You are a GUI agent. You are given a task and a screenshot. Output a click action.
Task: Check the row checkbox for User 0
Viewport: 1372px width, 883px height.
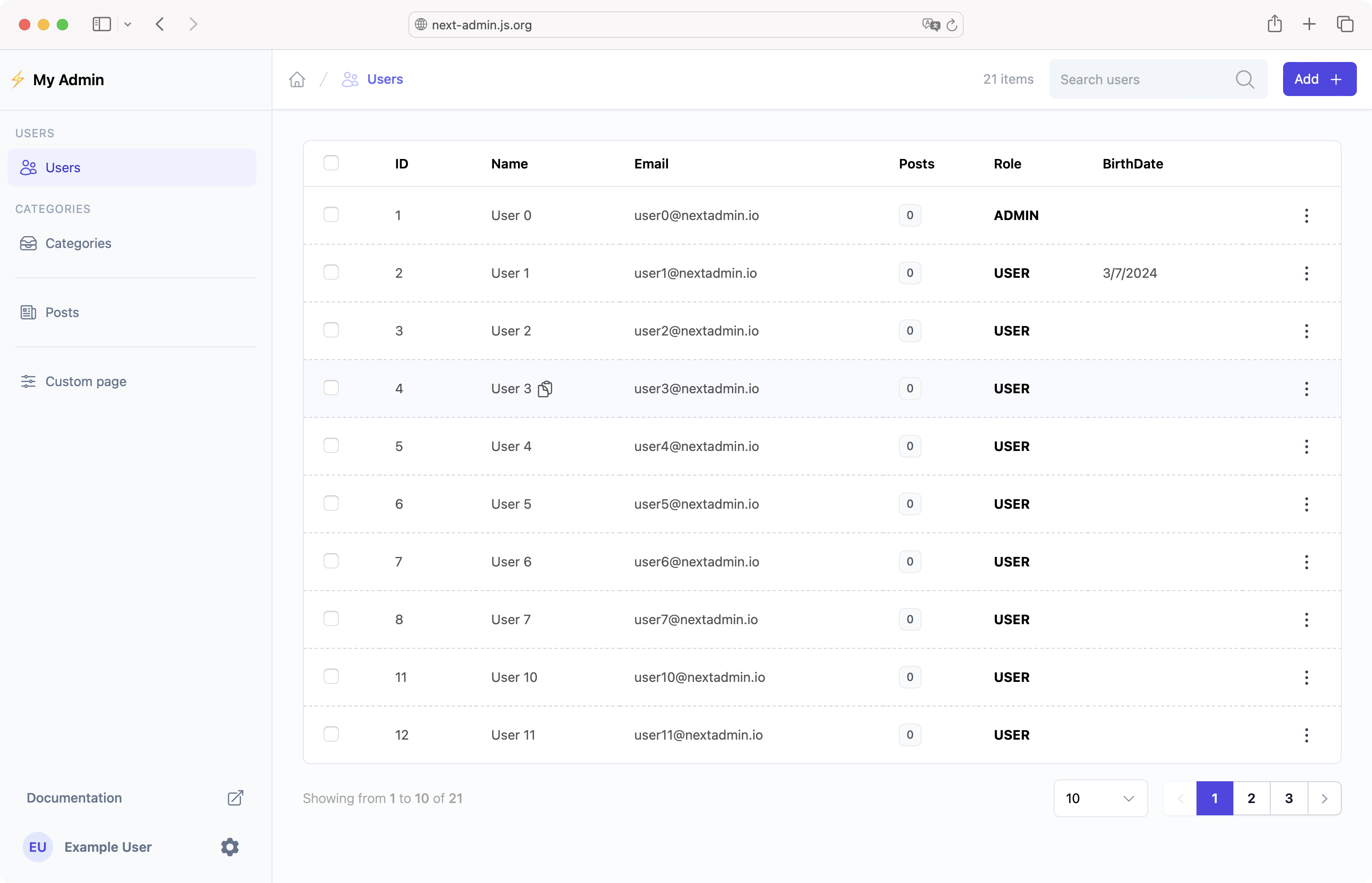[x=332, y=215]
